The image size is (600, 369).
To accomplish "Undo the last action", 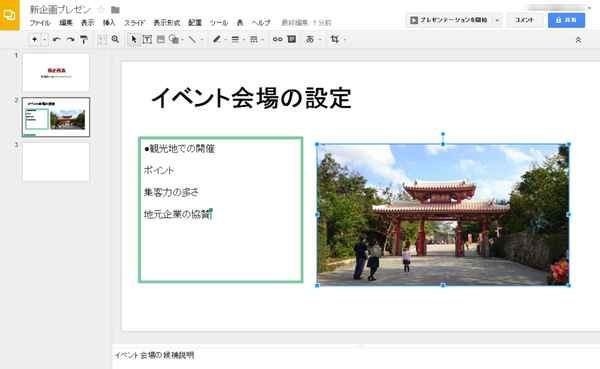I will click(x=57, y=39).
